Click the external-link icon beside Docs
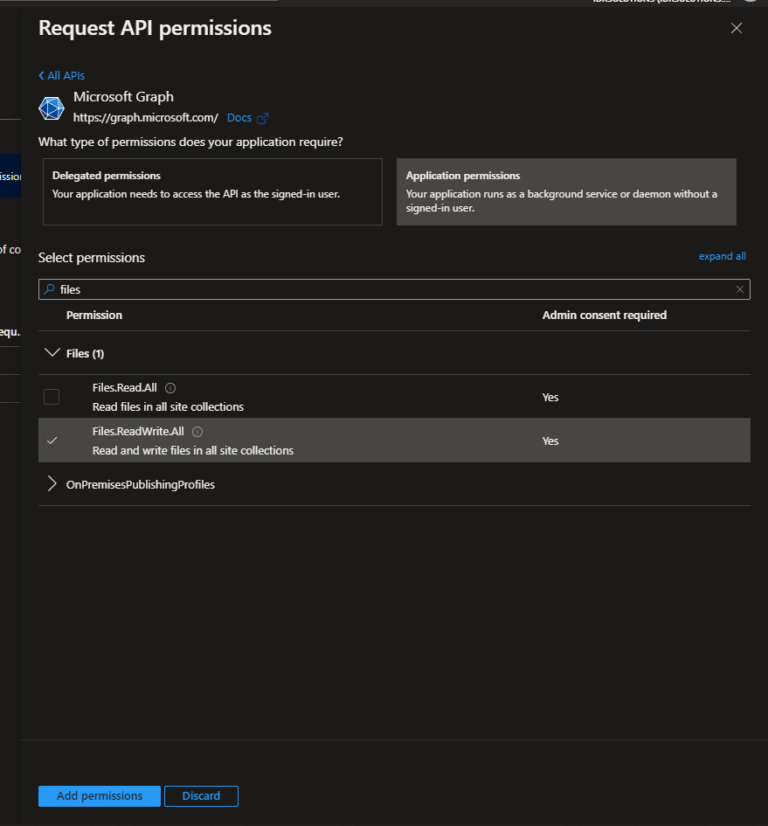768x826 pixels. (264, 117)
